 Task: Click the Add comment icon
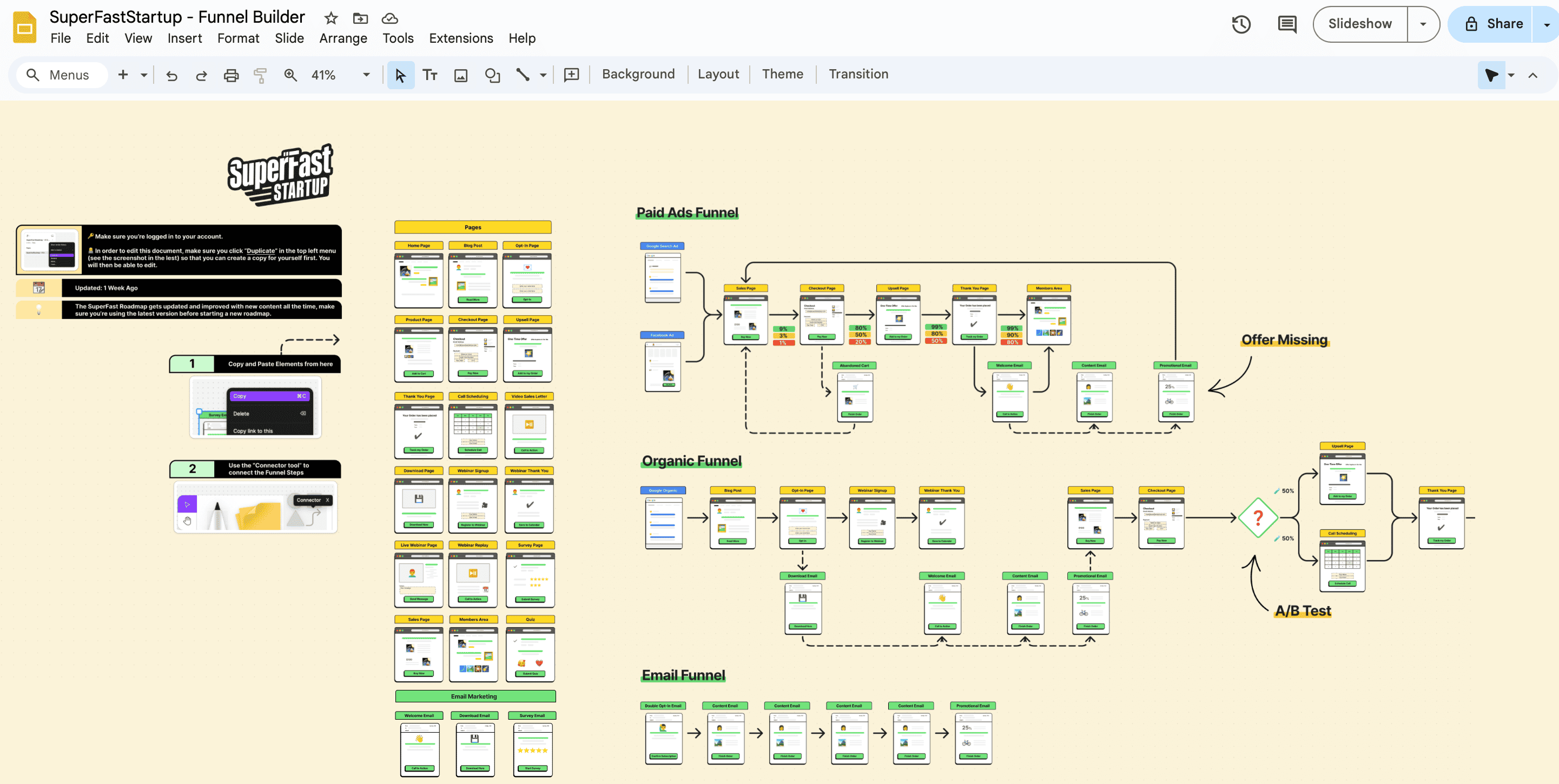click(x=571, y=75)
